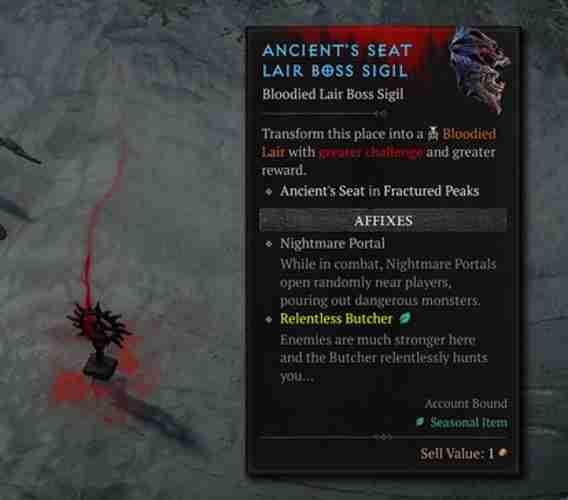Click the red greater challenge text
568x500 pixels.
coord(371,152)
